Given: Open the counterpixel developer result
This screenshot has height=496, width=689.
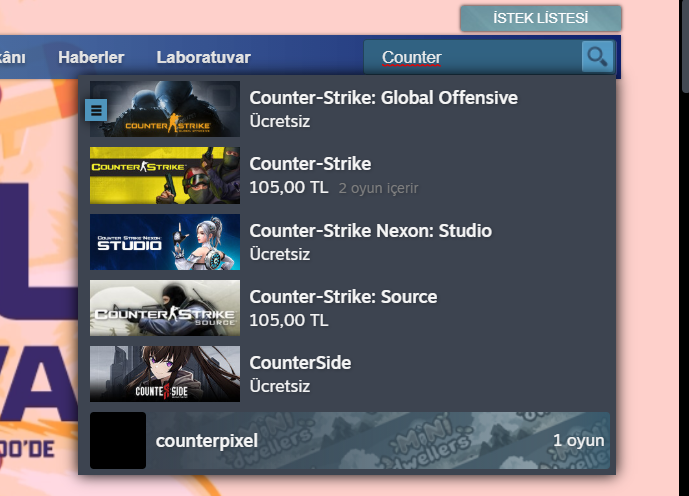Looking at the screenshot, I should [x=350, y=440].
